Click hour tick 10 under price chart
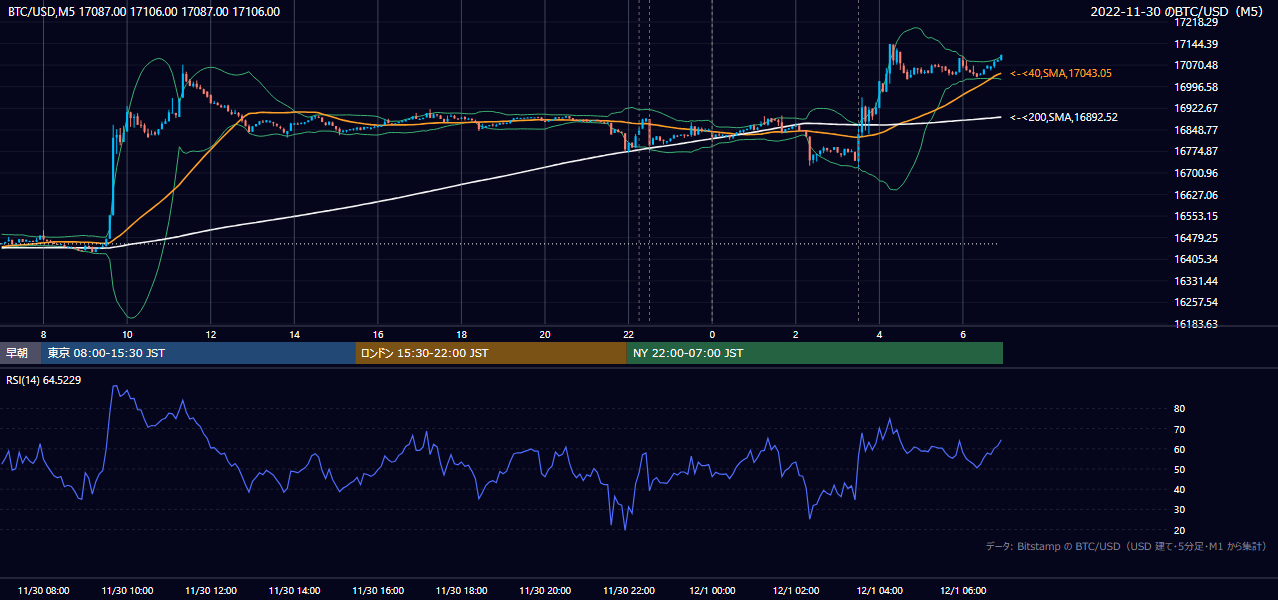The width and height of the screenshot is (1278, 600). pyautogui.click(x=127, y=333)
